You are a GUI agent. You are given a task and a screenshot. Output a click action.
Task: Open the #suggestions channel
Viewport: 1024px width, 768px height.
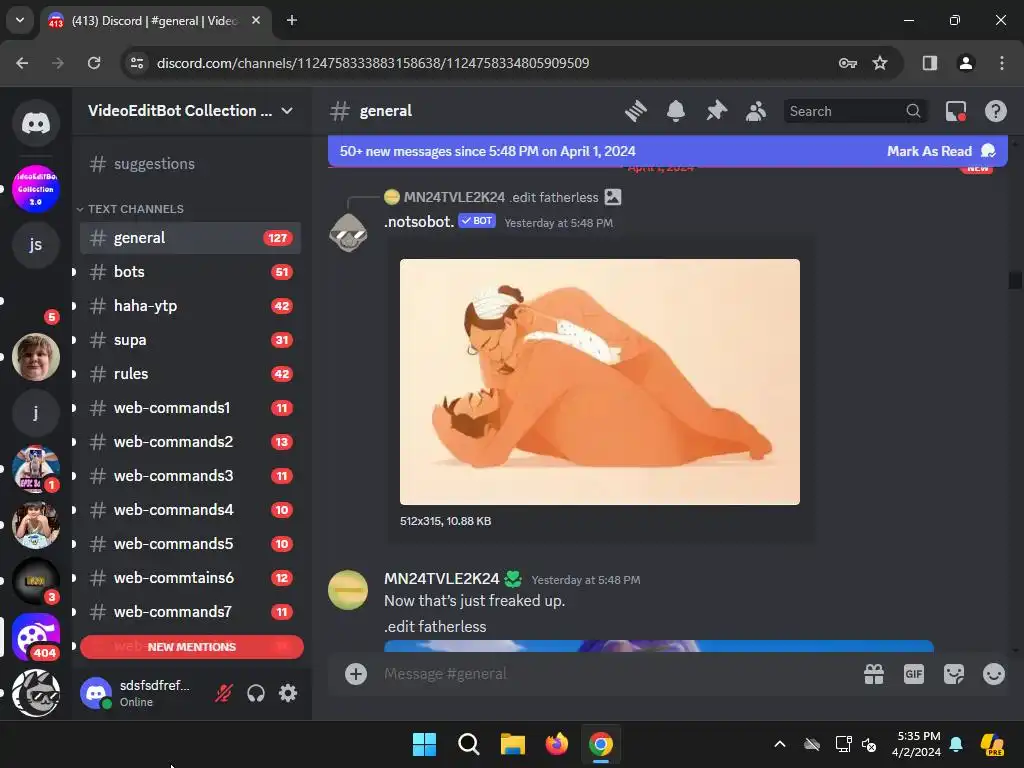pos(190,164)
